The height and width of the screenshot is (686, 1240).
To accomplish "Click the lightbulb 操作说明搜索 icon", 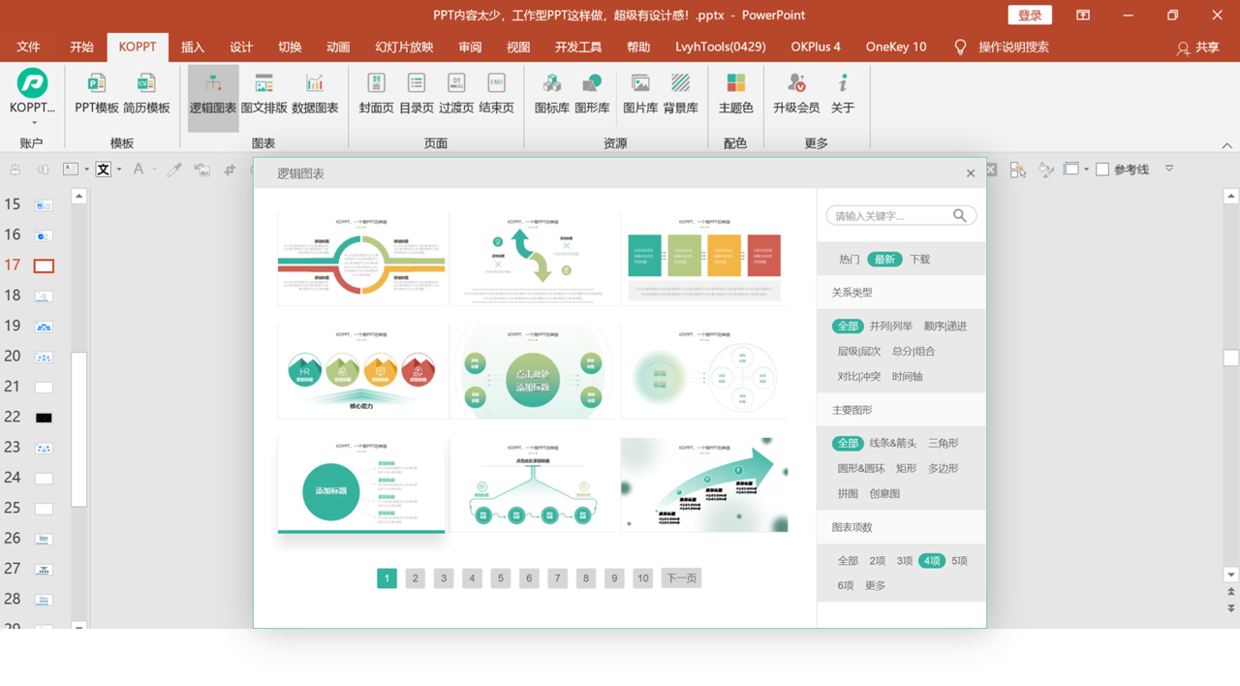I will coord(961,47).
